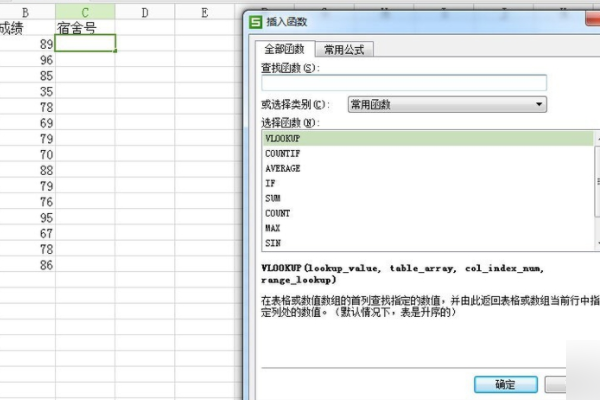Screen dimensions: 600x400
Task: Select IF in the function list
Action: click(x=428, y=183)
